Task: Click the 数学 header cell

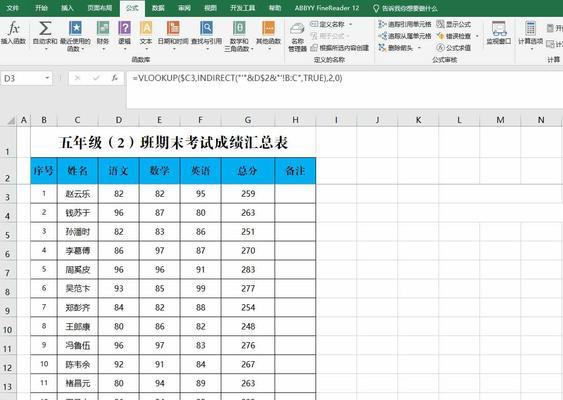Action: [x=160, y=171]
